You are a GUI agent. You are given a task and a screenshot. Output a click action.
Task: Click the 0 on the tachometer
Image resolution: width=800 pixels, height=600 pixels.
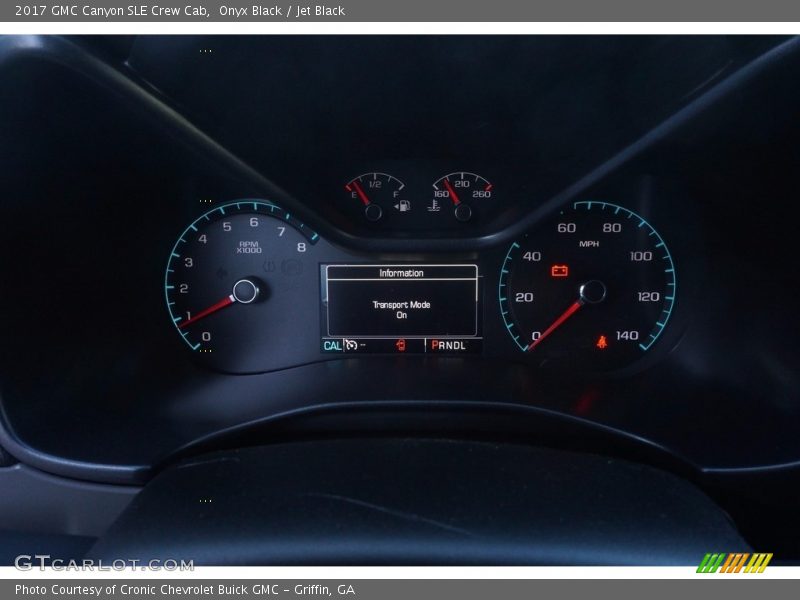pos(206,336)
